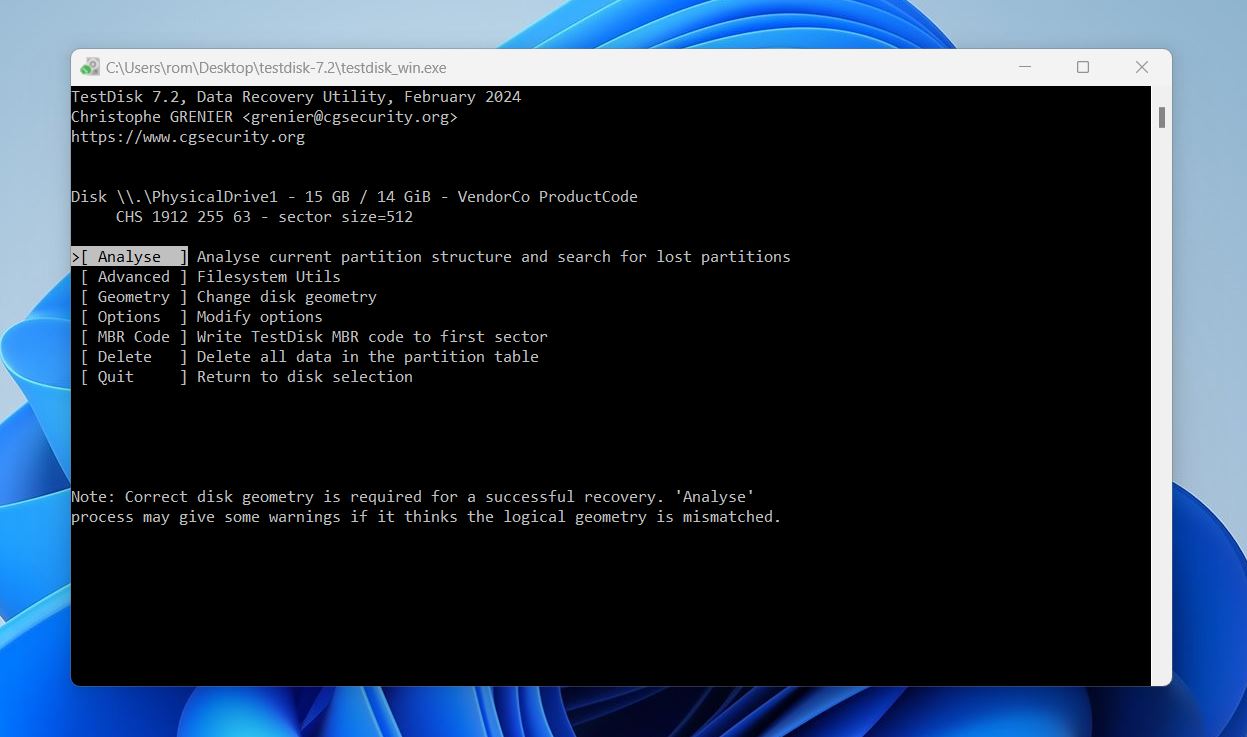The height and width of the screenshot is (737, 1247).
Task: Select Quit to return to disk selection
Action: 115,376
